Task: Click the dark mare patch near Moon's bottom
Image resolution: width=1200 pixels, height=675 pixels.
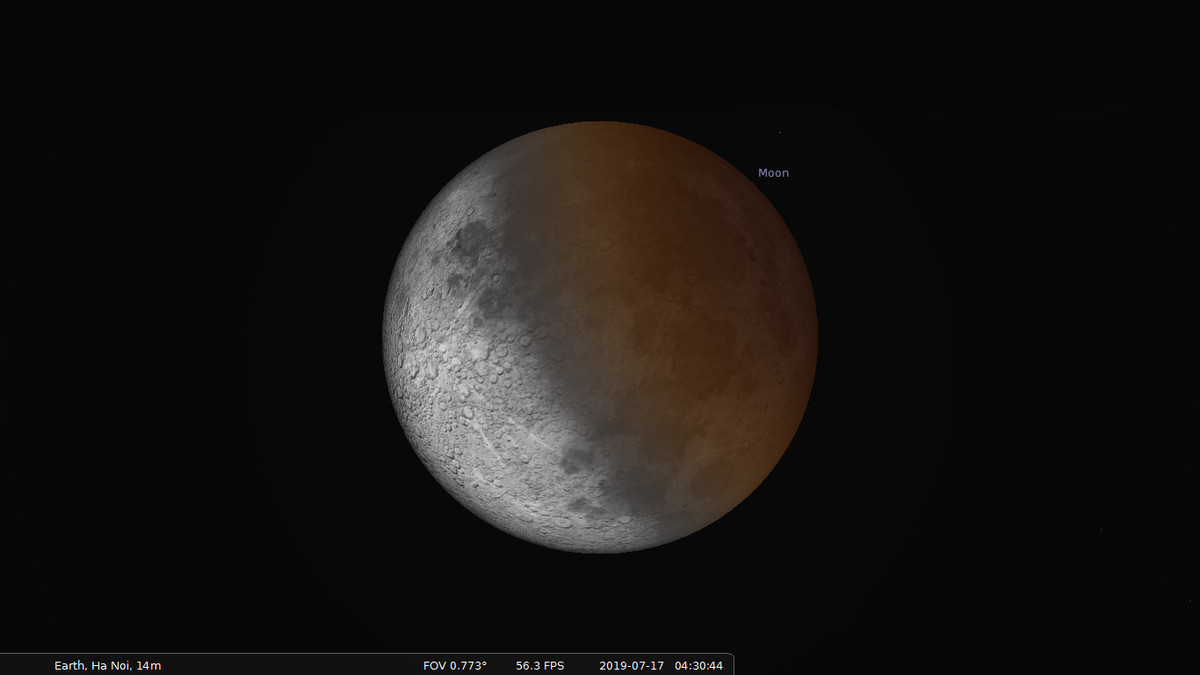Action: tap(580, 460)
